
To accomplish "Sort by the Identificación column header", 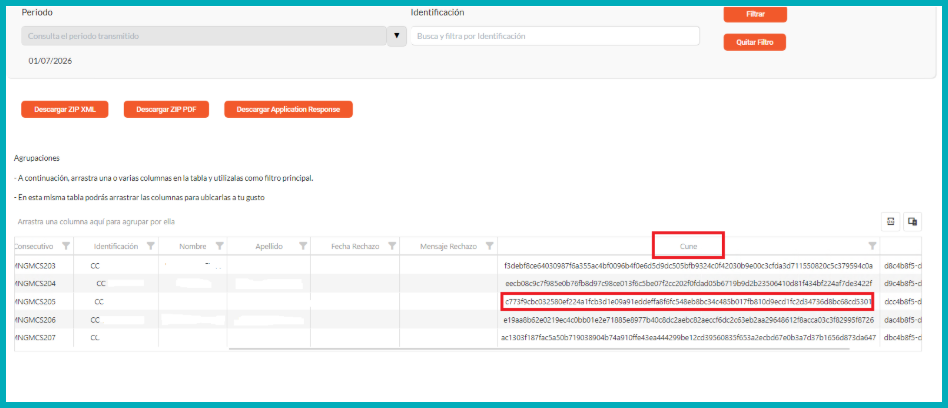I will point(116,247).
